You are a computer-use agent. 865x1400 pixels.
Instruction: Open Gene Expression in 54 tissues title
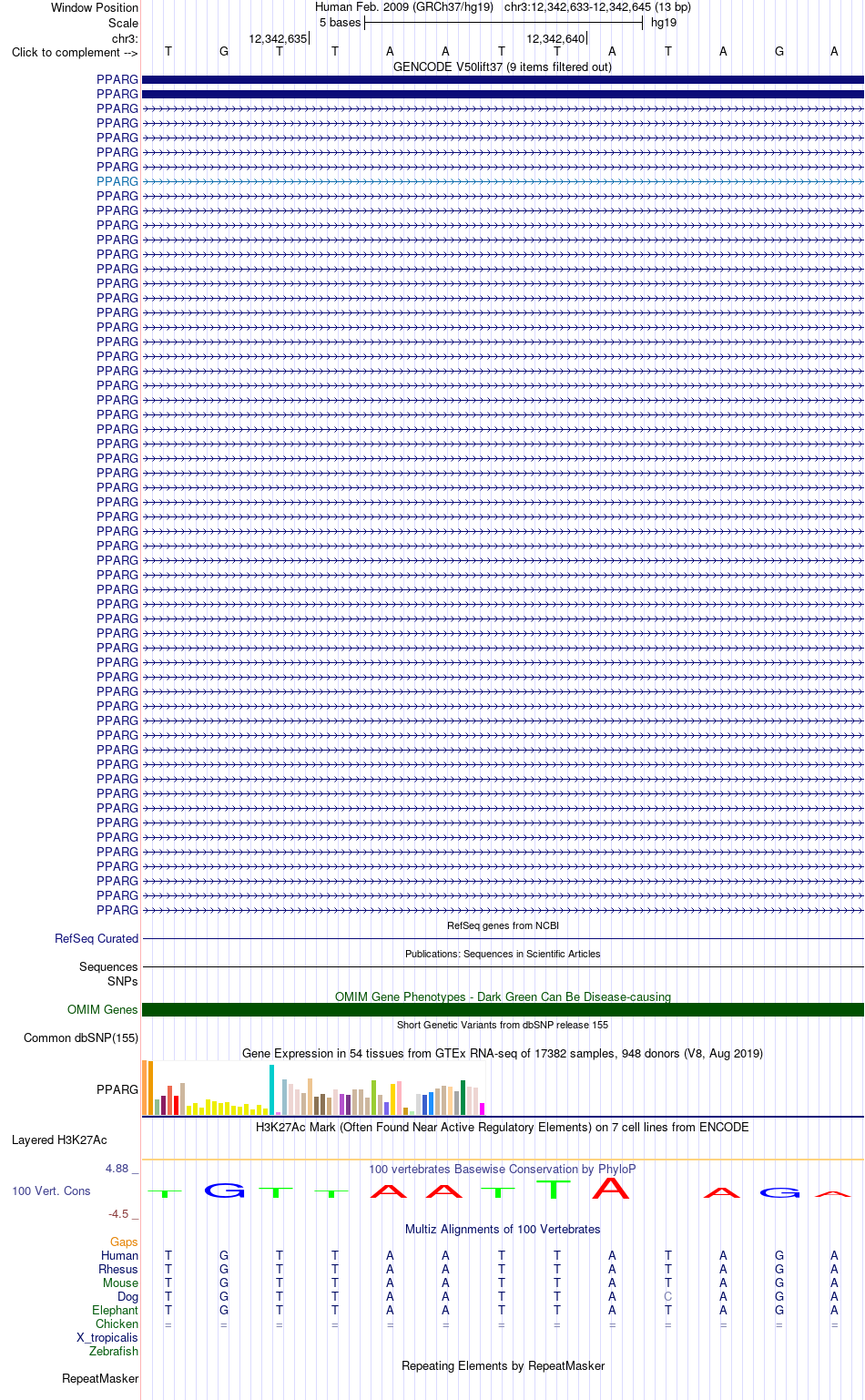tap(503, 1053)
